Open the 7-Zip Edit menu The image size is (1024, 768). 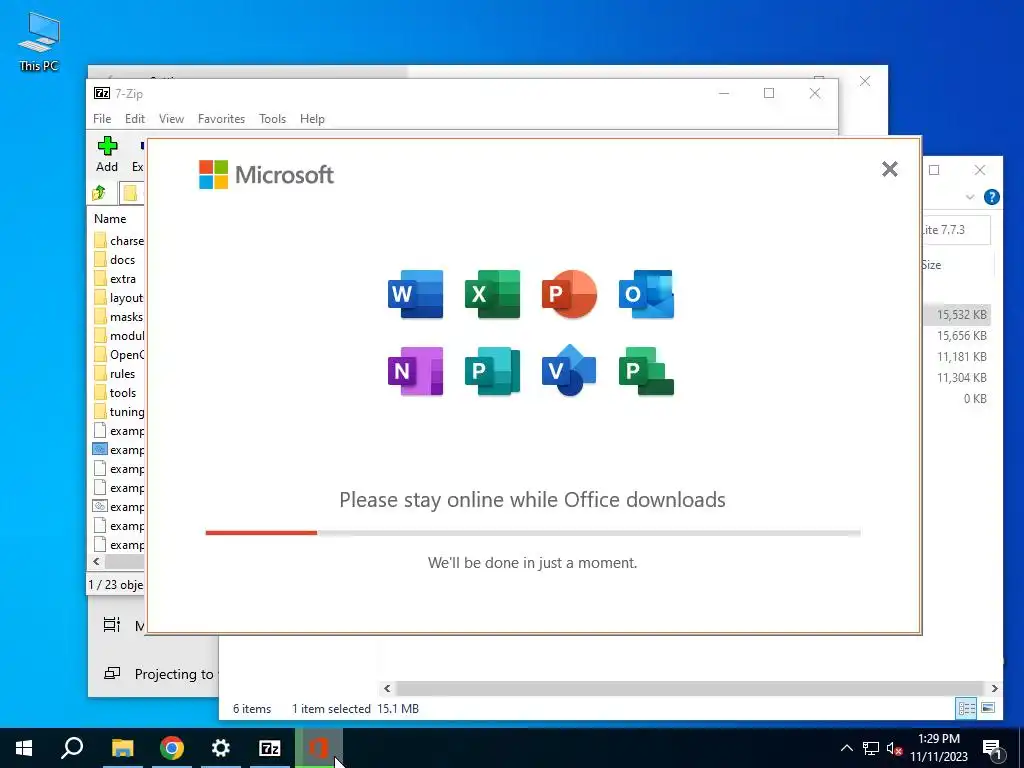coord(135,119)
